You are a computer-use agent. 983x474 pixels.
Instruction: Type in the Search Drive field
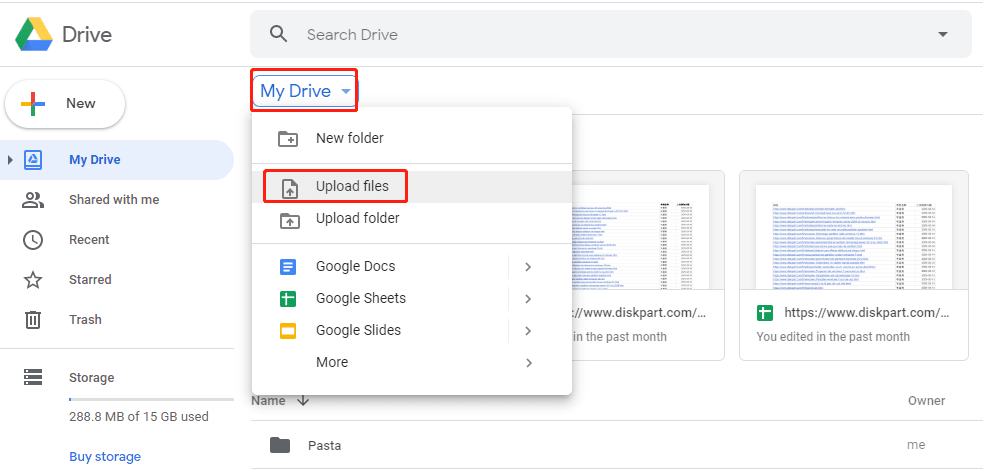pyautogui.click(x=611, y=34)
